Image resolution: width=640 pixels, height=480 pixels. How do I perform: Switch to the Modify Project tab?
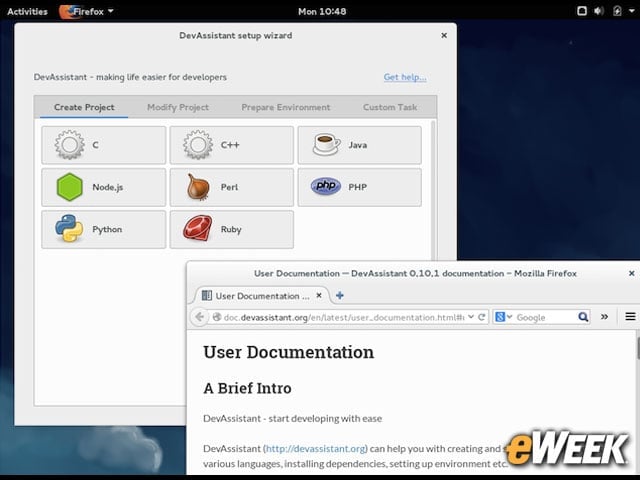178,107
